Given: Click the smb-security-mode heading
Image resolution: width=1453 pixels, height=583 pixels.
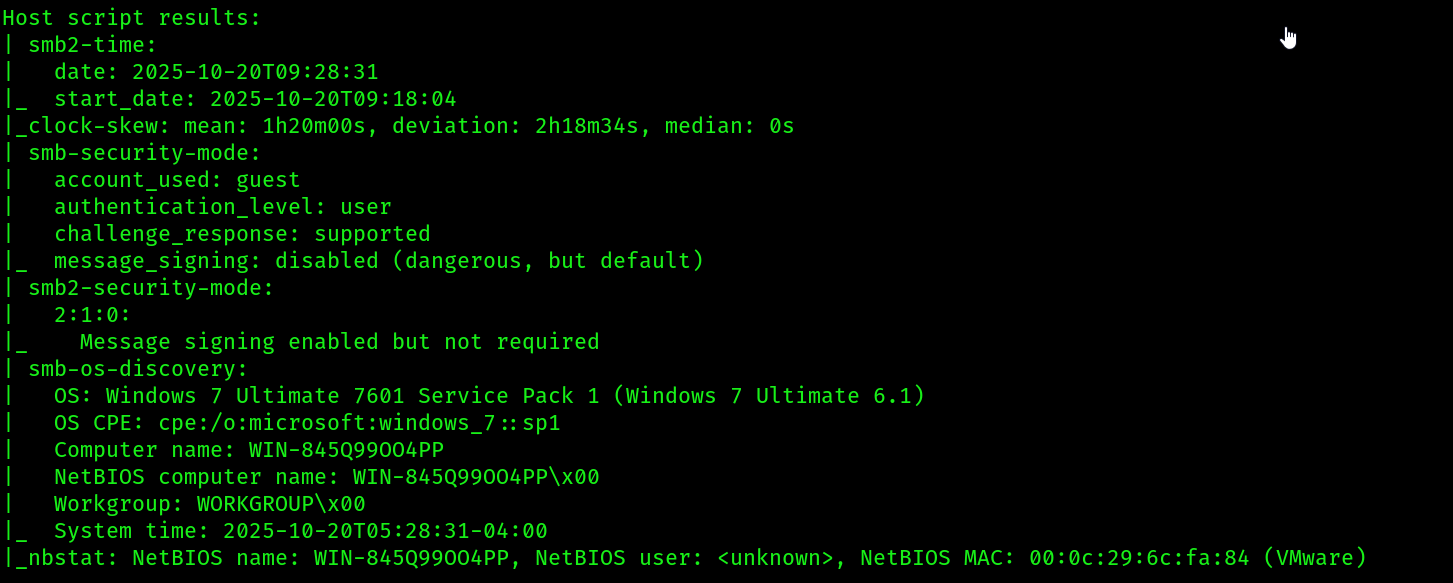Looking at the screenshot, I should 145,153.
